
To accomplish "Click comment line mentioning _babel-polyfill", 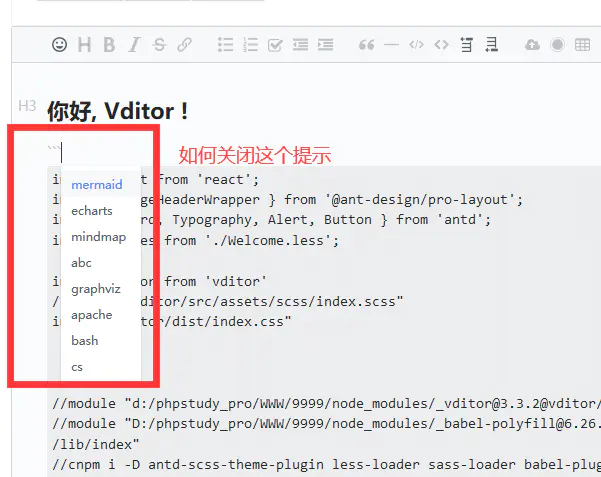I will (x=326, y=423).
